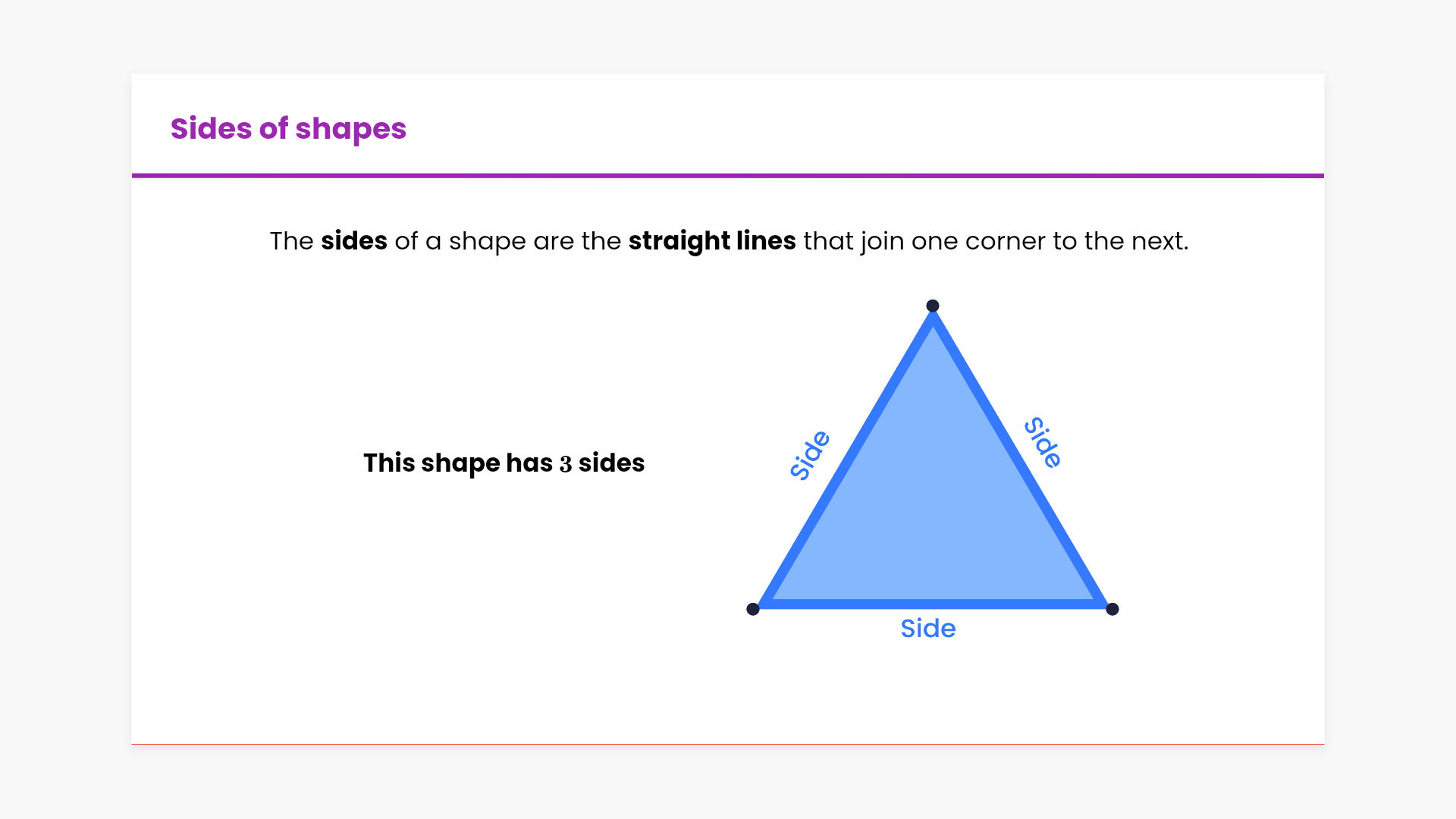Click the triangle's bottom horizontal edge
Screen dimensions: 1456x819
pos(933,604)
